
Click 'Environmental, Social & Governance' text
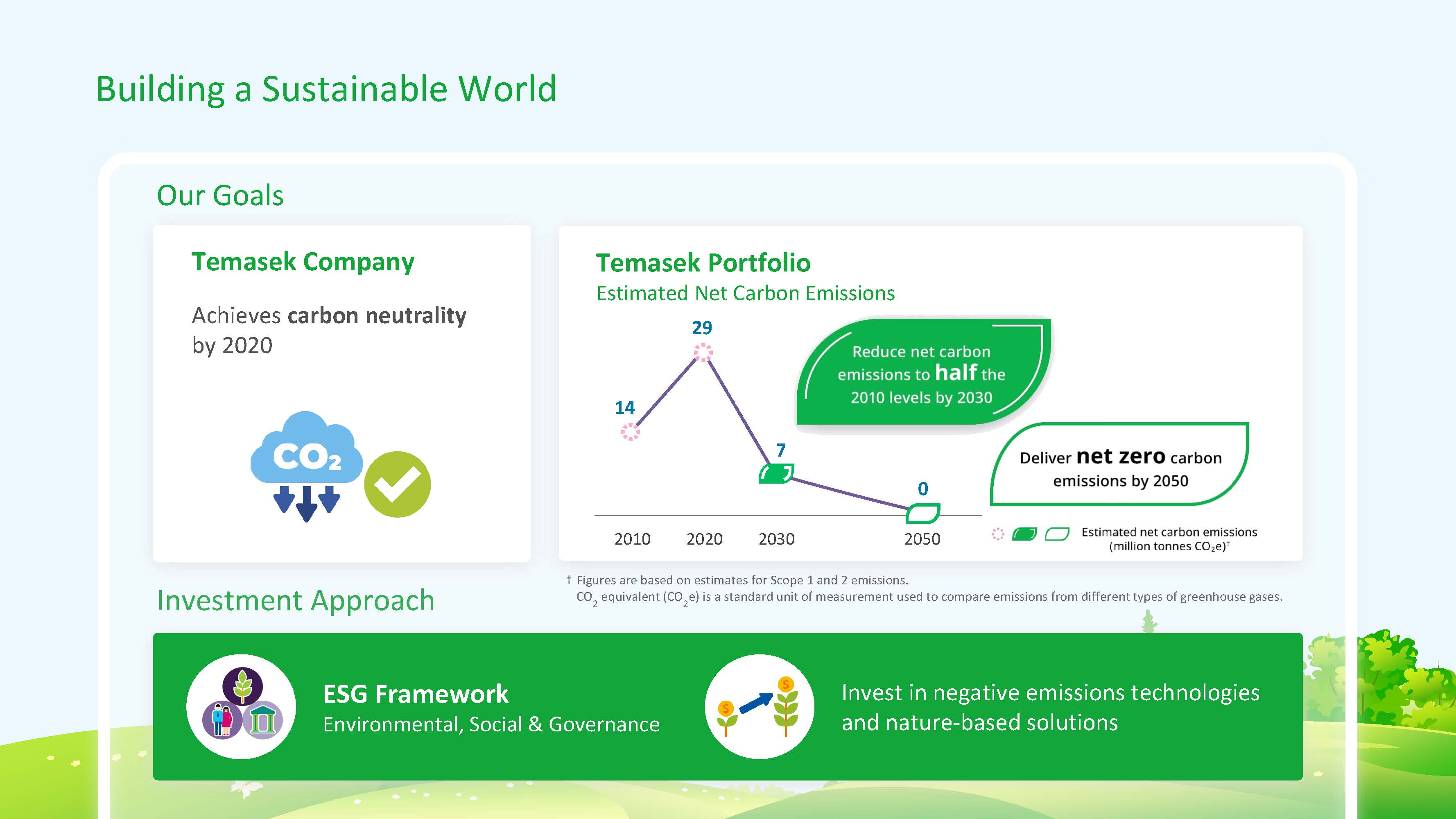[x=491, y=724]
